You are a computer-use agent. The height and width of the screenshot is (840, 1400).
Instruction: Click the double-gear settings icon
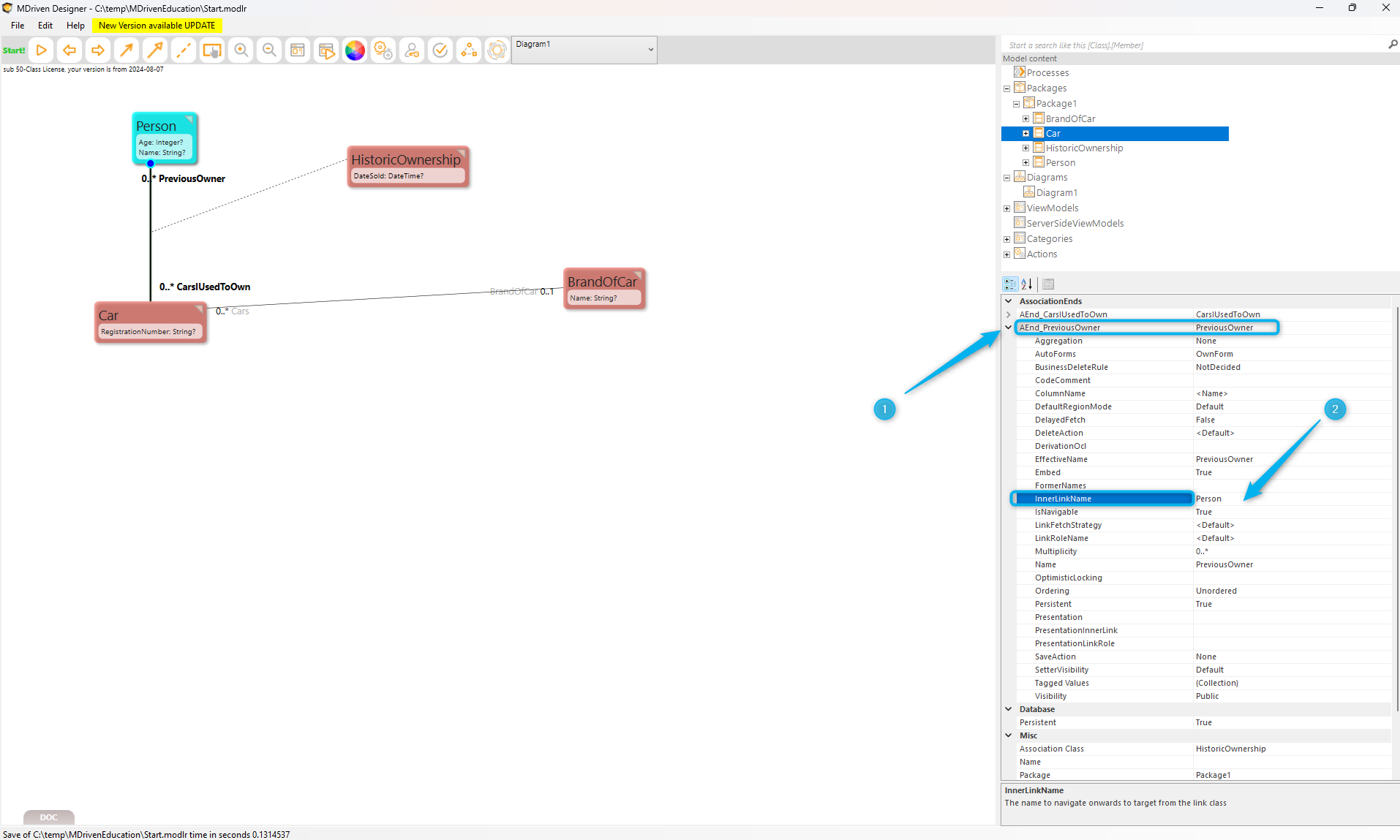(x=383, y=50)
